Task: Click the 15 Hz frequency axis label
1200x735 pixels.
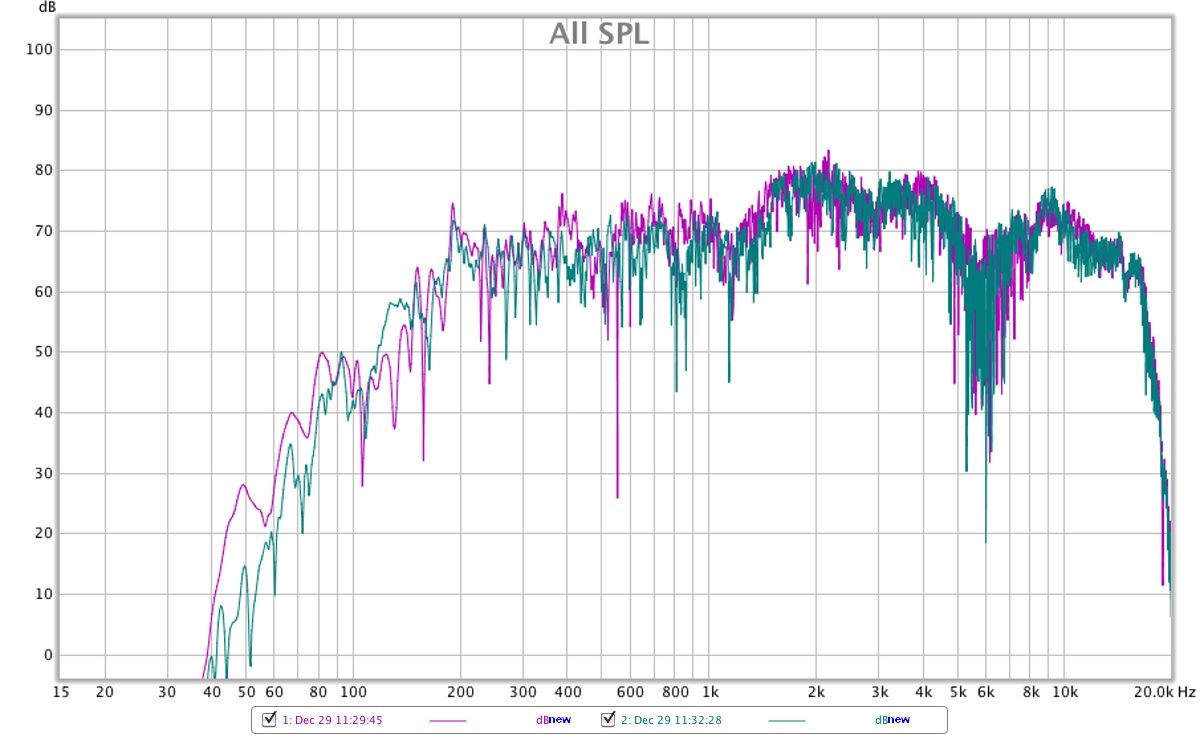Action: pos(60,692)
